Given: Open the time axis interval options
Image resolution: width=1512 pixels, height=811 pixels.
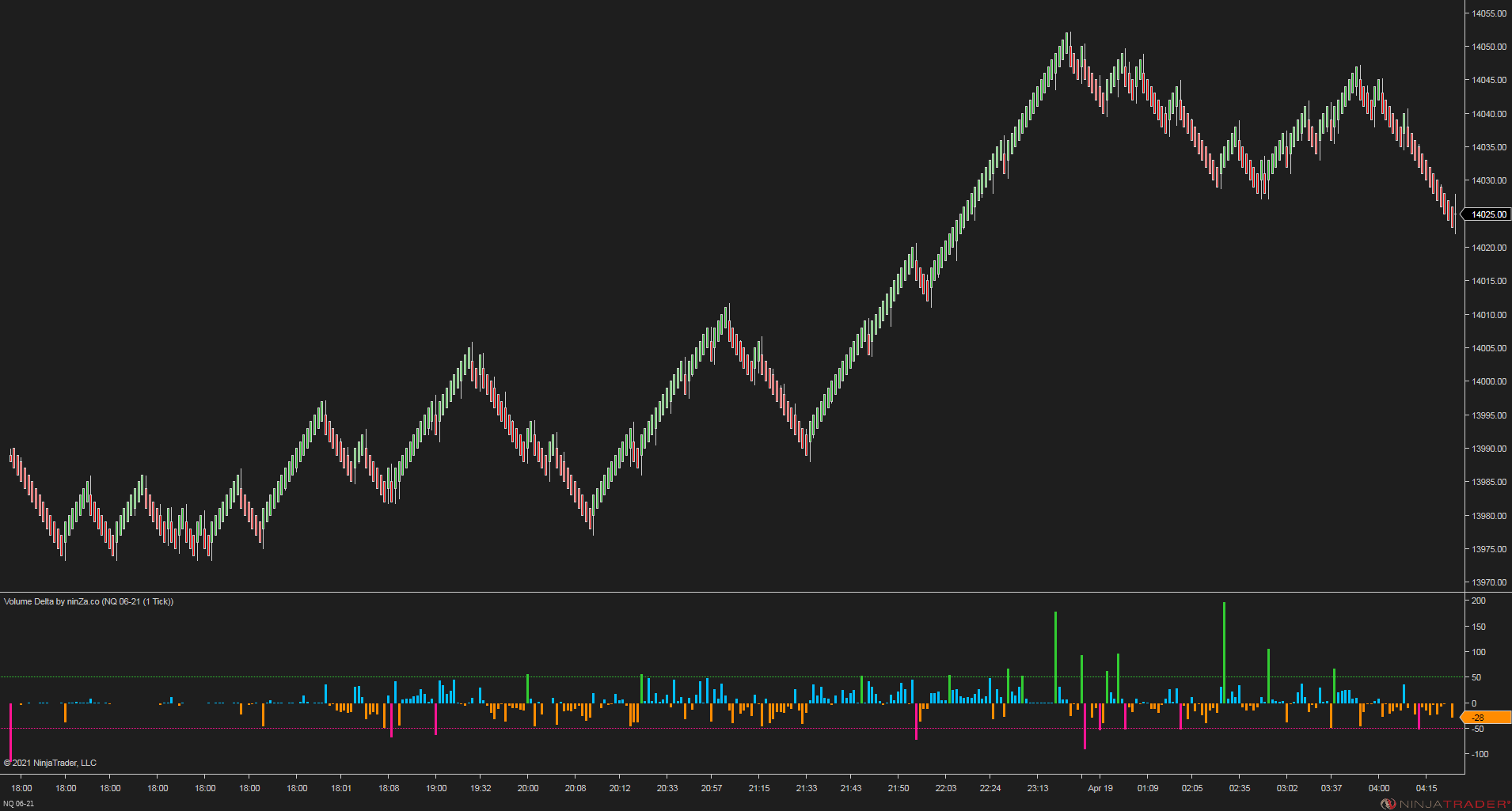Looking at the screenshot, I should tap(712, 788).
